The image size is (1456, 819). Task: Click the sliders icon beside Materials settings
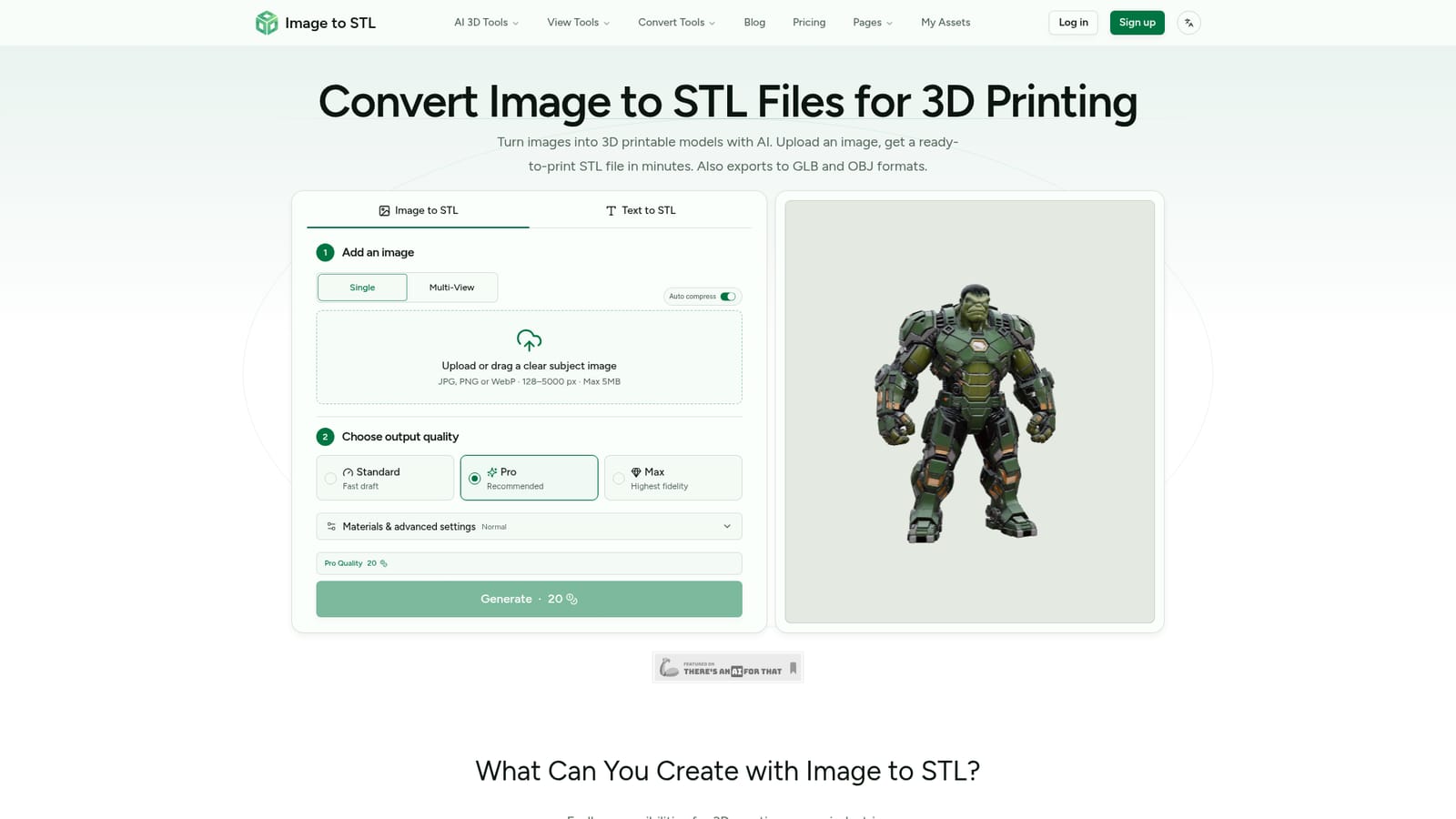[331, 527]
